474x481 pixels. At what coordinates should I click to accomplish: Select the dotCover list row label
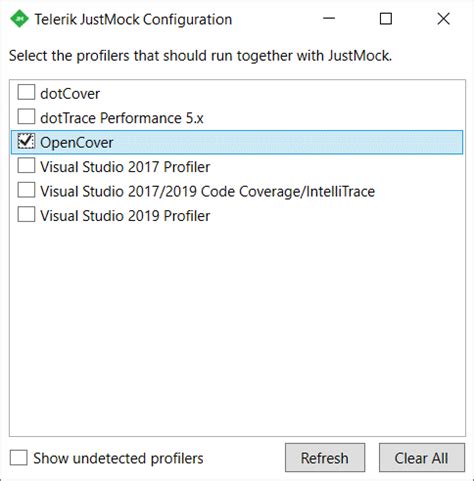click(70, 94)
